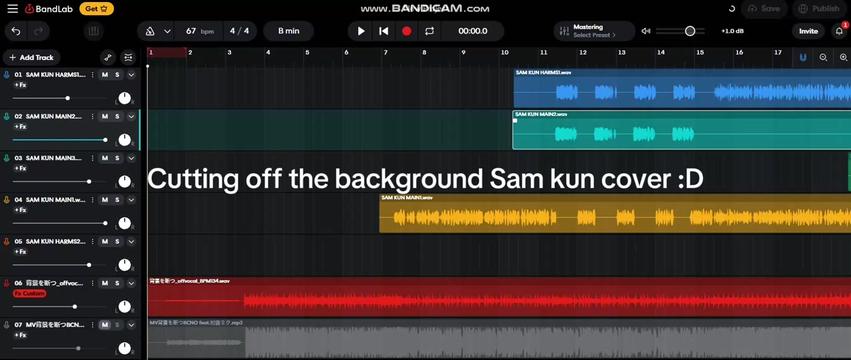Open Fx Custom on track 06
Screen dimensions: 851x360
(x=29, y=293)
